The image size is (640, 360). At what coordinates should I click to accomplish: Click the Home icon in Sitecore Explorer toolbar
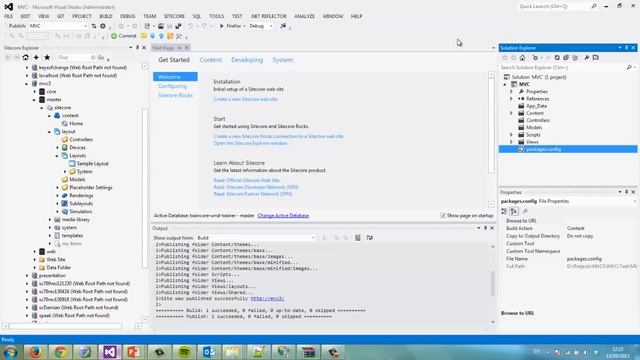(x=26, y=58)
